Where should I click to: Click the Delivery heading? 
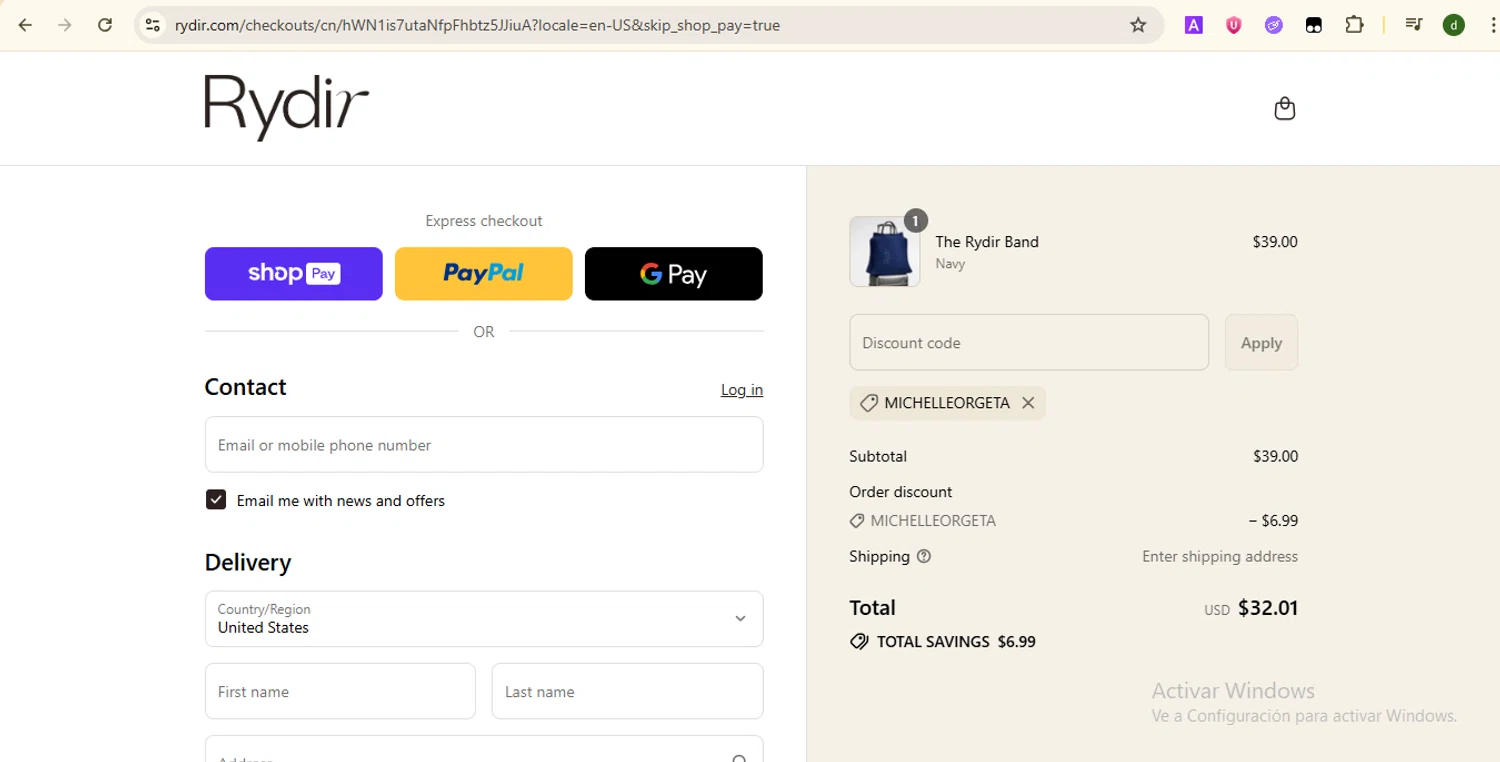[x=248, y=562]
